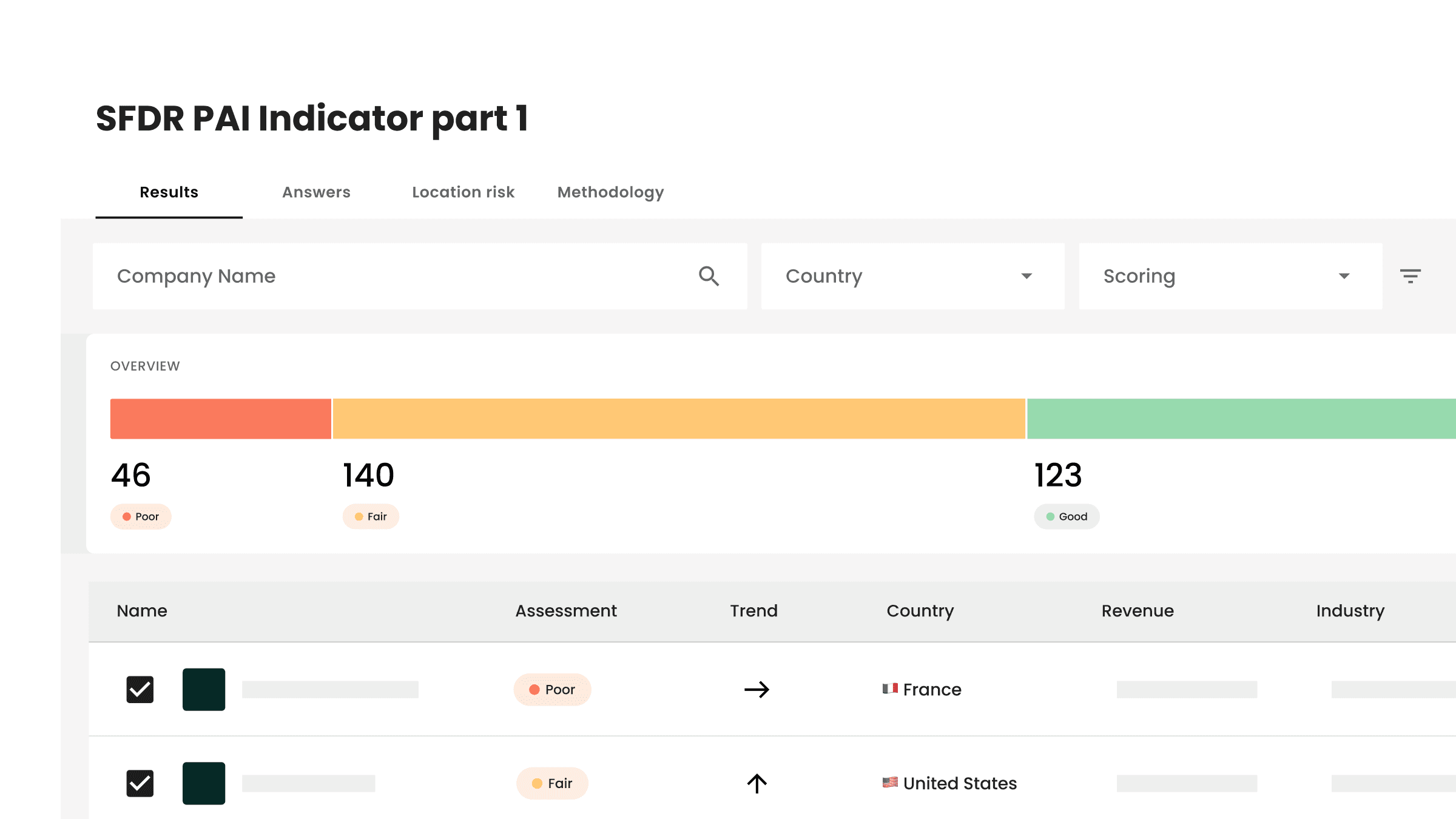Screen dimensions: 1456x819
Task: Toggle the Fair badge in the overview
Action: point(370,516)
